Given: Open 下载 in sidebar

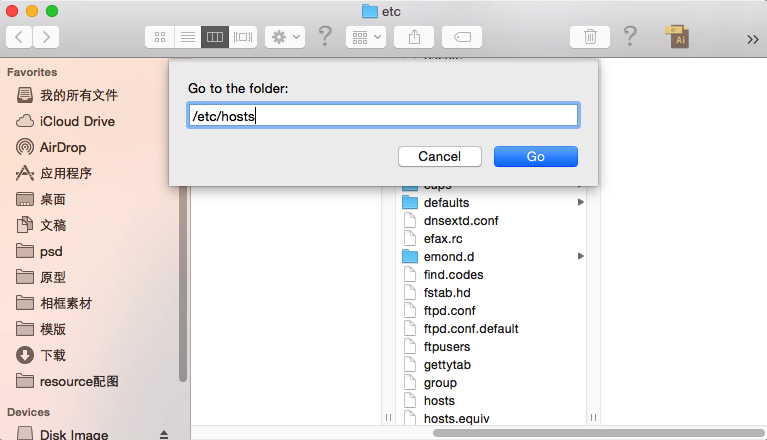Looking at the screenshot, I should click(x=41, y=355).
